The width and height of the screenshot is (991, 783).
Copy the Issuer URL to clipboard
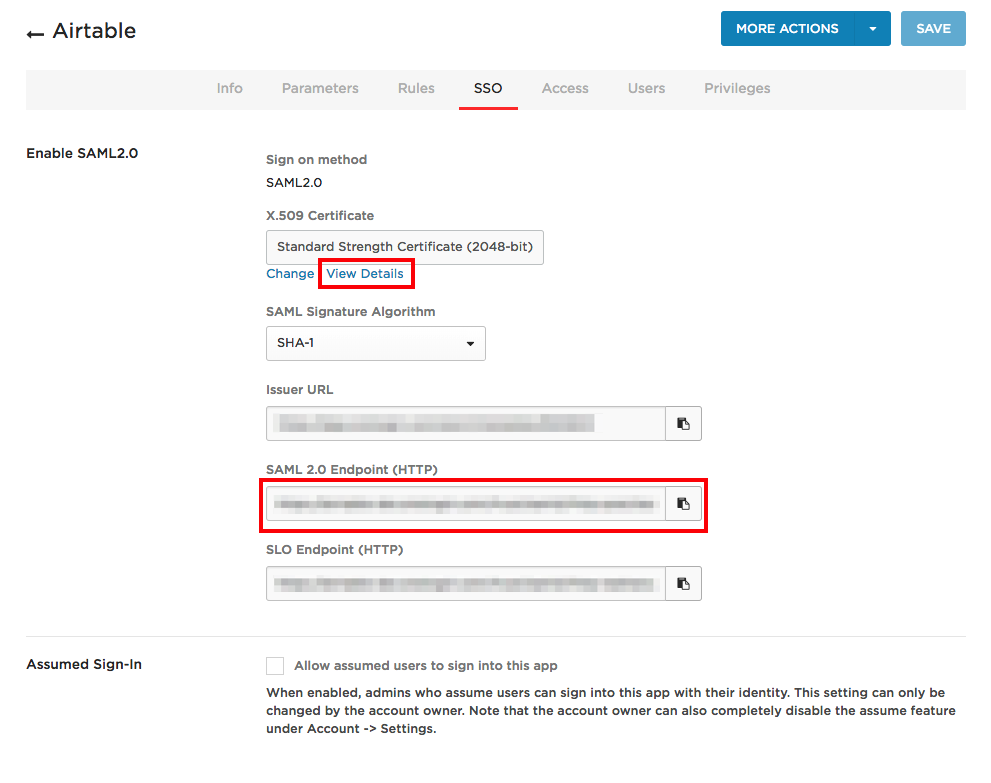[x=683, y=423]
